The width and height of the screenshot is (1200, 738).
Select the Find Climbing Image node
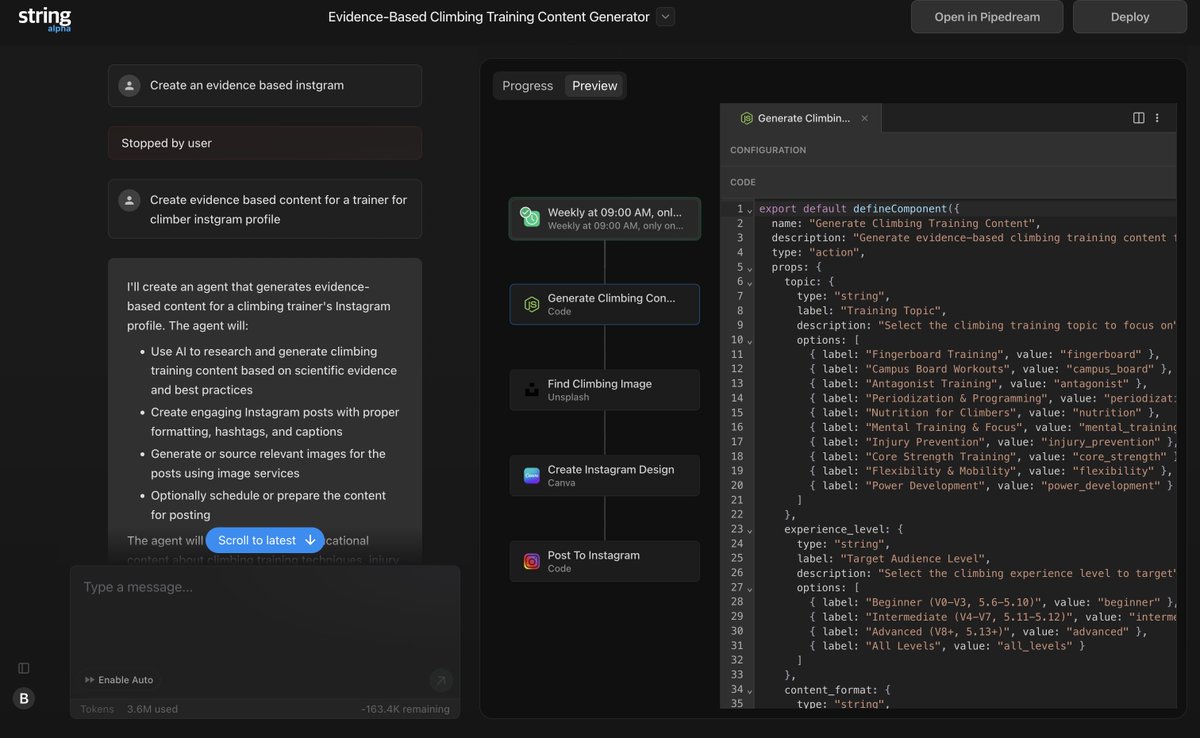[605, 390]
